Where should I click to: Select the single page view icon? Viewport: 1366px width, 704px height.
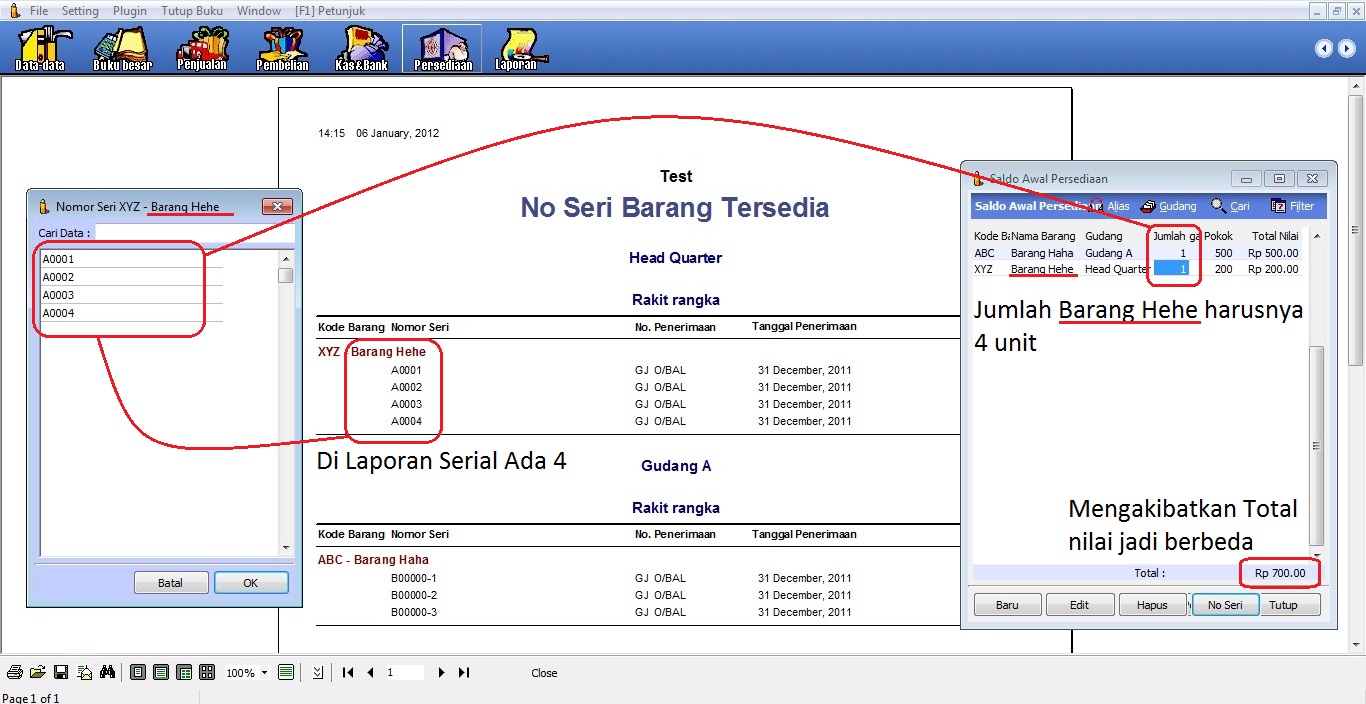[138, 673]
